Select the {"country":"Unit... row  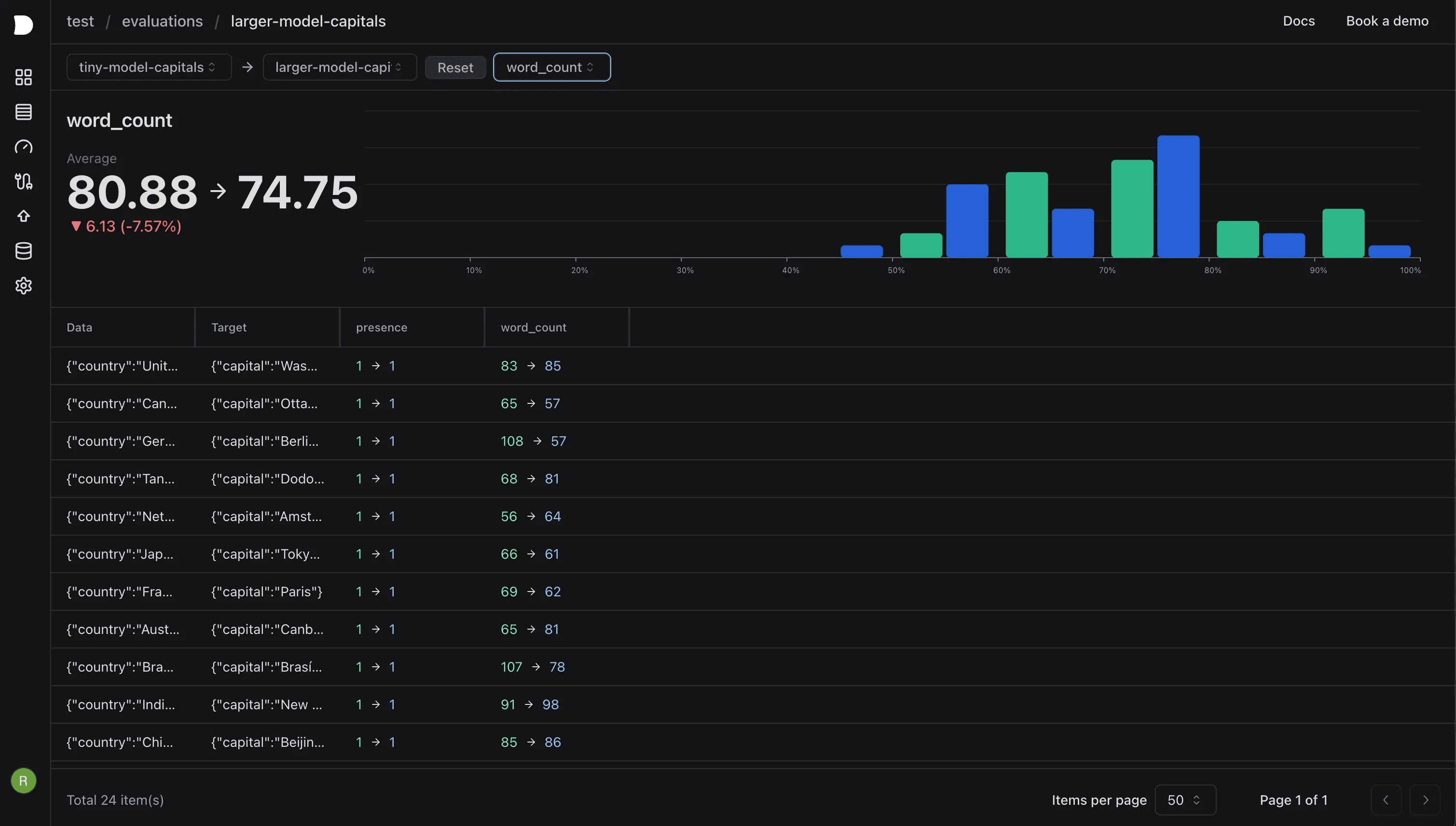click(753, 366)
